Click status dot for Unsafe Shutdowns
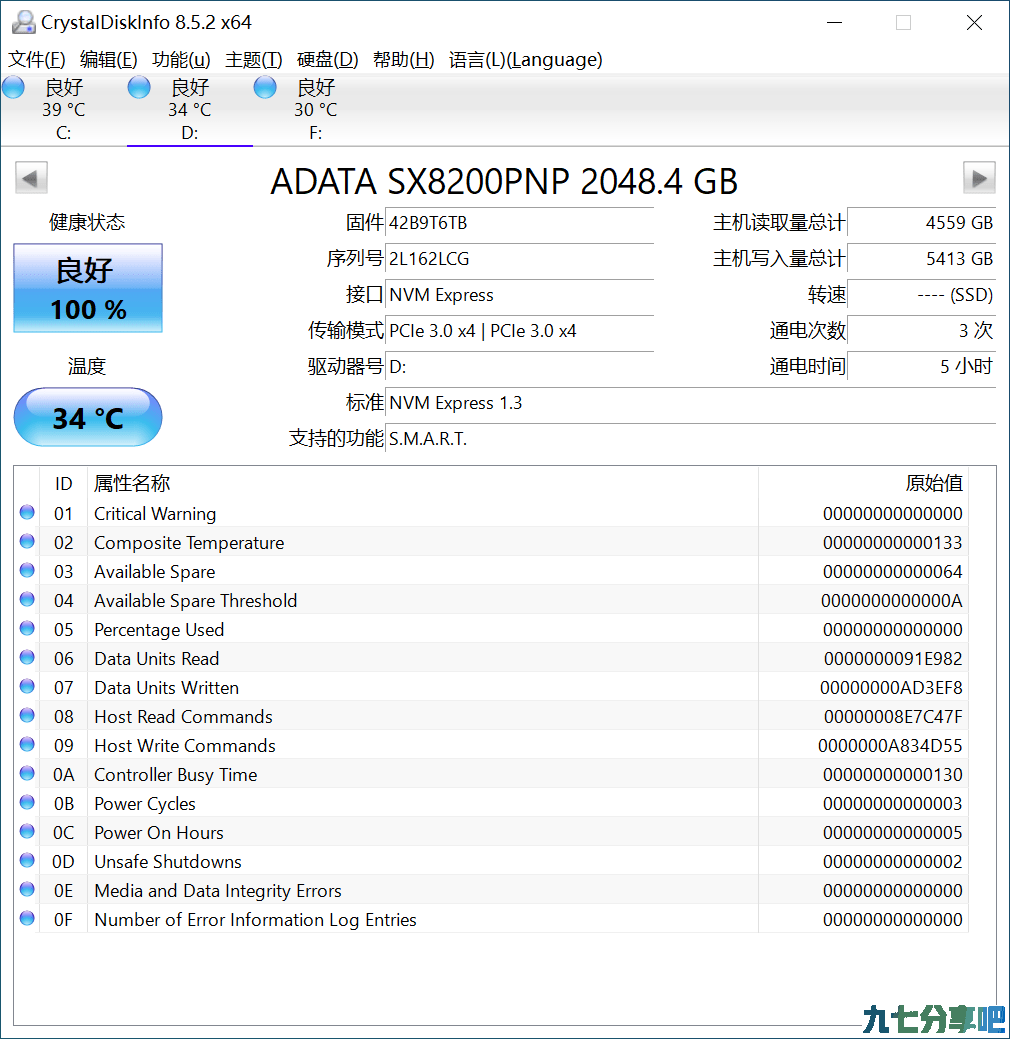This screenshot has width=1010, height=1039. coord(27,860)
